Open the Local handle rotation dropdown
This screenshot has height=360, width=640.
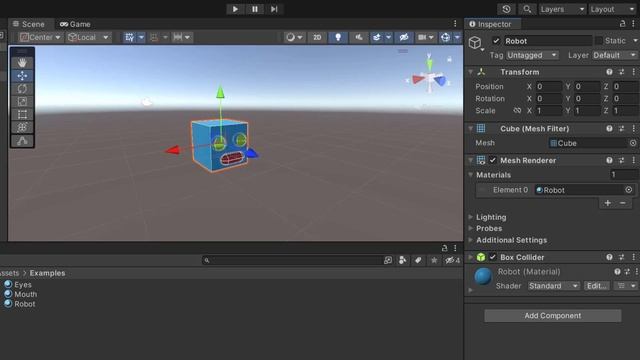89,37
